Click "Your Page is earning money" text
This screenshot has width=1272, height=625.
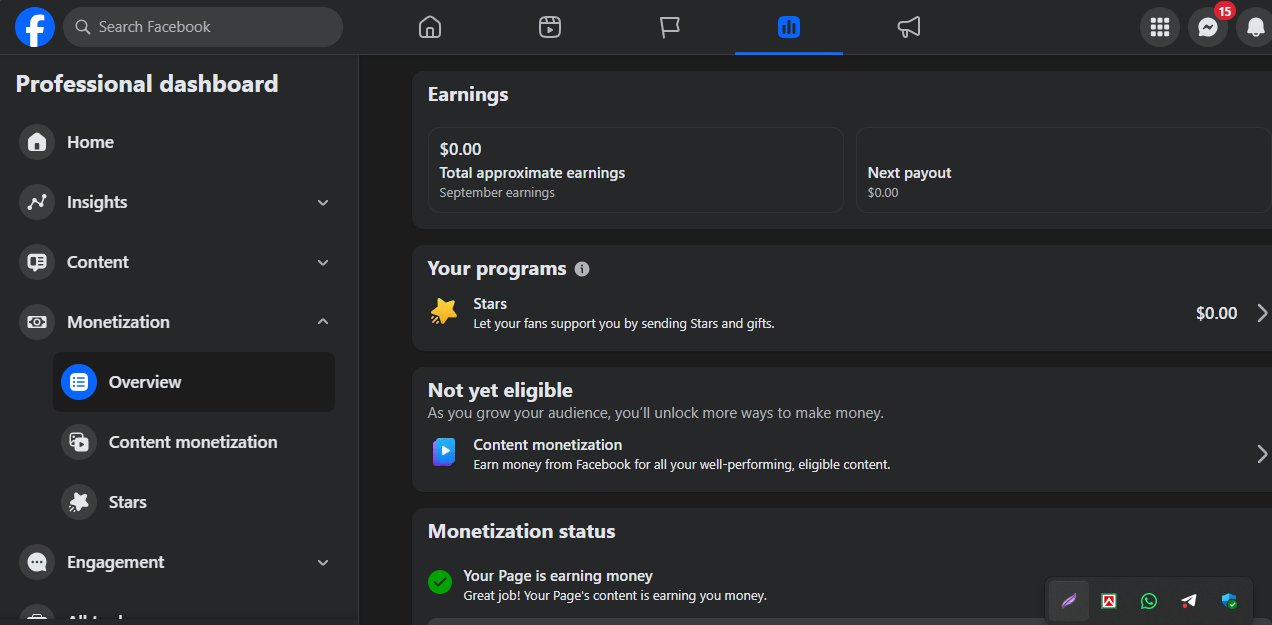(558, 576)
